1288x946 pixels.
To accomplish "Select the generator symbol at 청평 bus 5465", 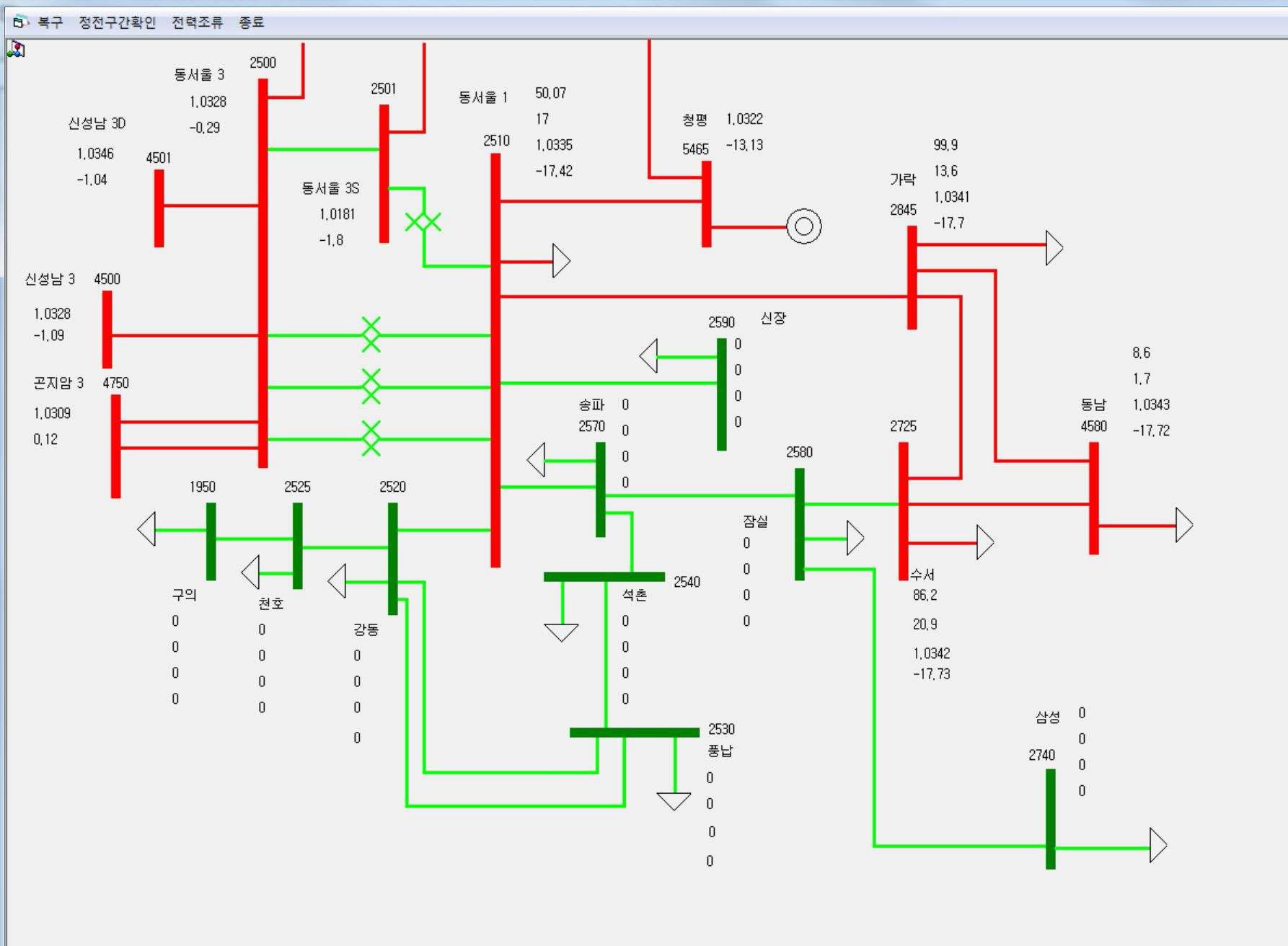I will 804,226.
